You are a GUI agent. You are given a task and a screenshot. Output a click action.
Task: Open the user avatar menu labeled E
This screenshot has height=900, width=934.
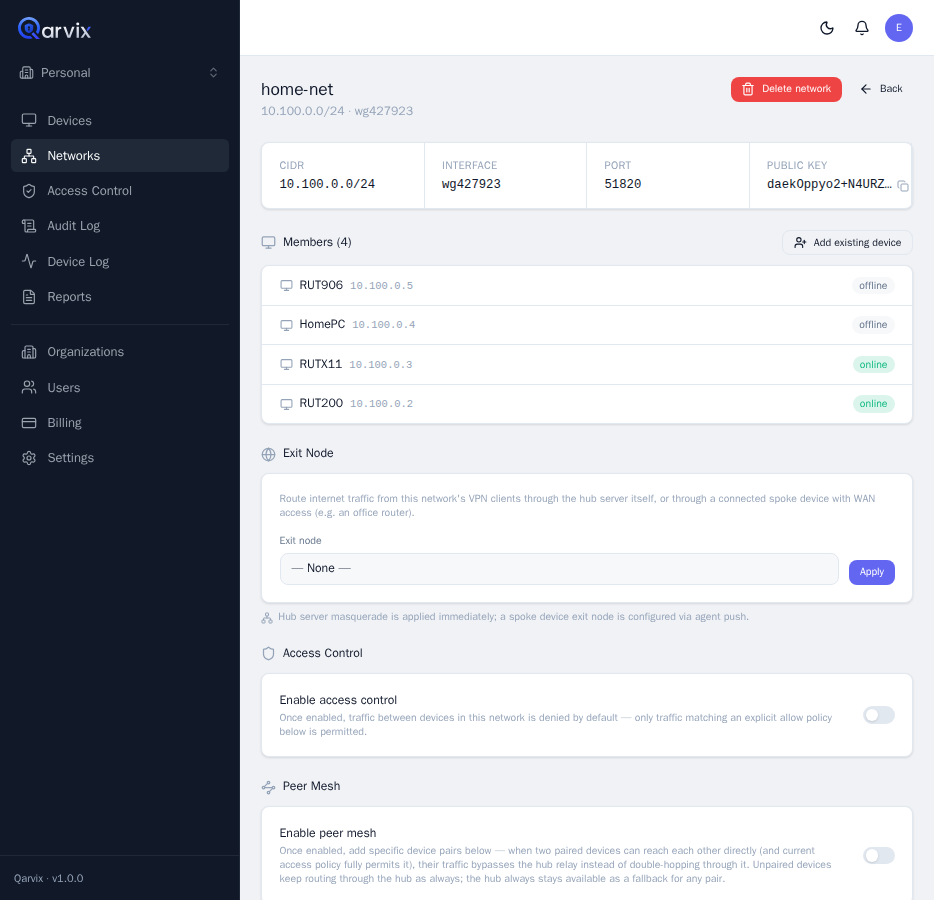click(899, 28)
